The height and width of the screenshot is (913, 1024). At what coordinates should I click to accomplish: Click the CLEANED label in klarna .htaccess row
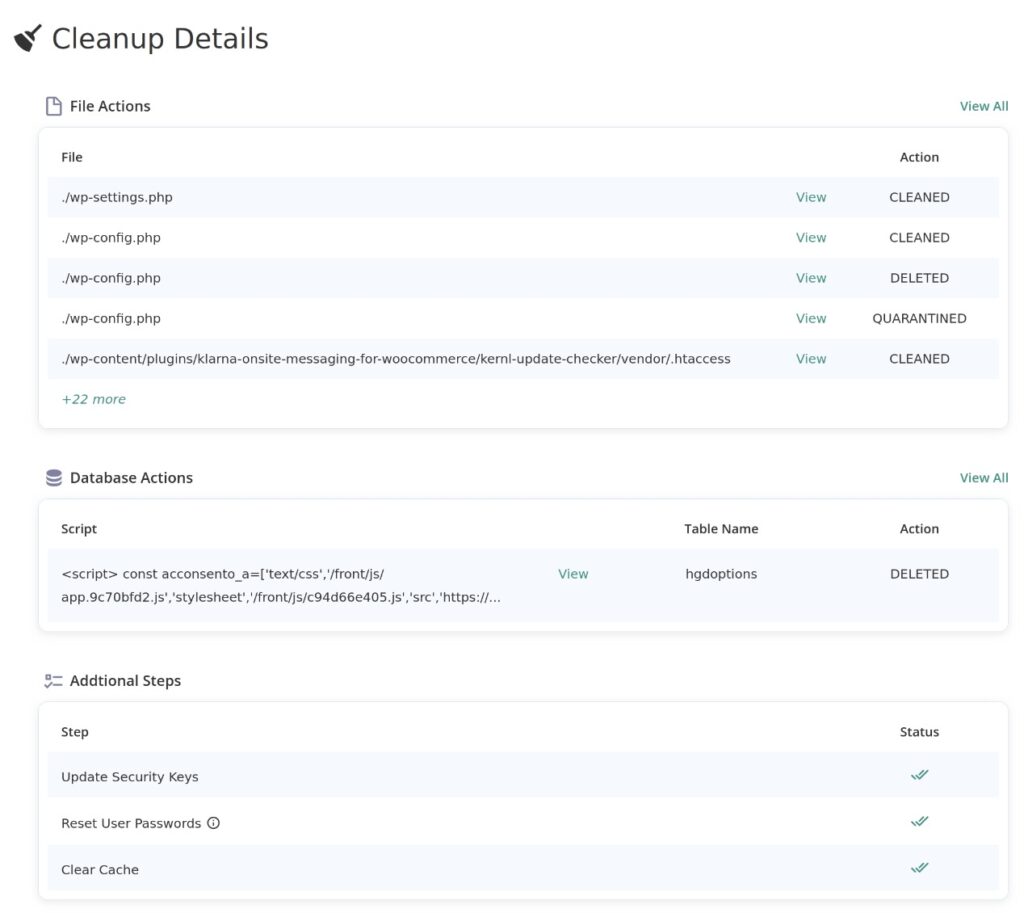coord(919,359)
